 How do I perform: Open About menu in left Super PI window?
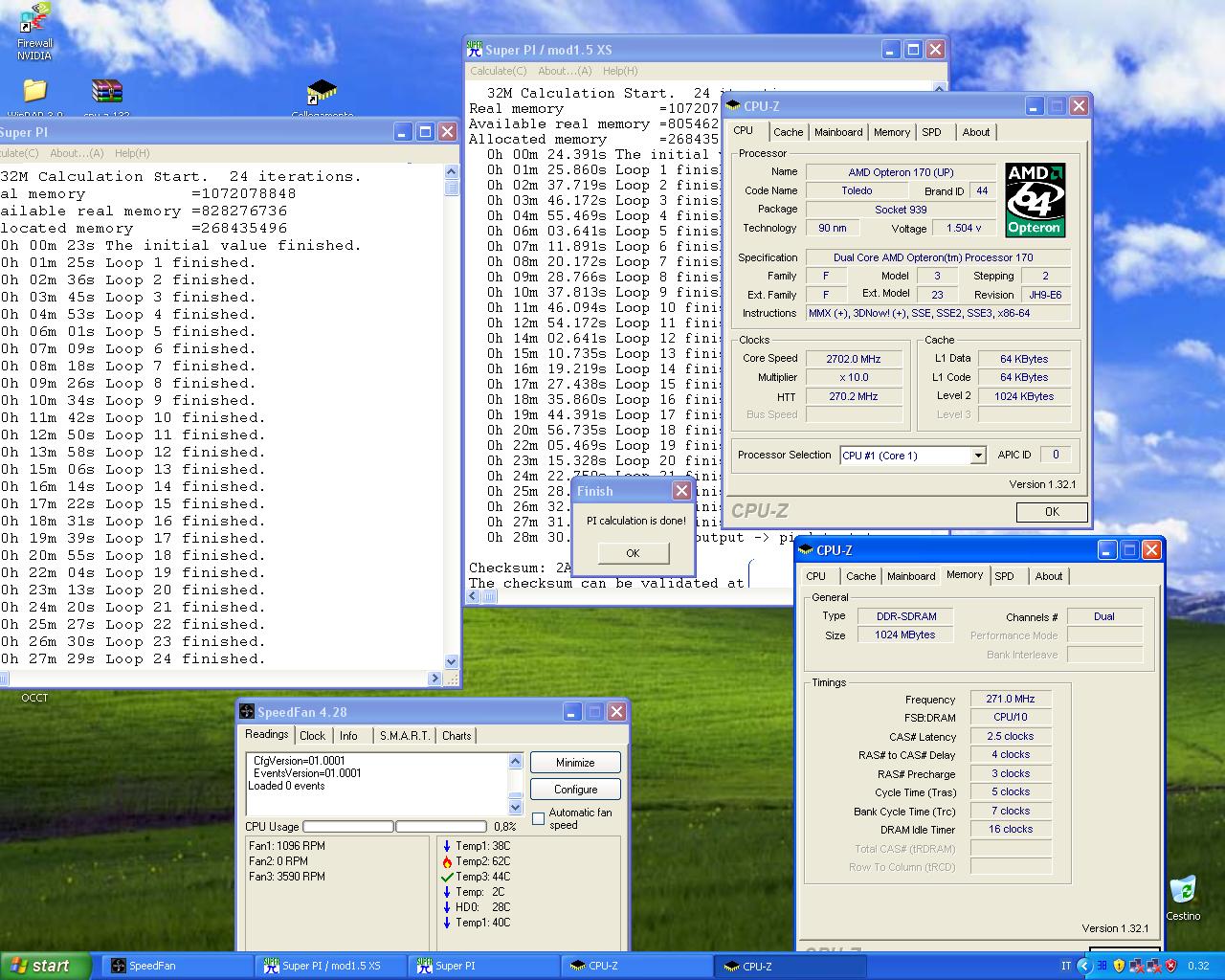76,153
